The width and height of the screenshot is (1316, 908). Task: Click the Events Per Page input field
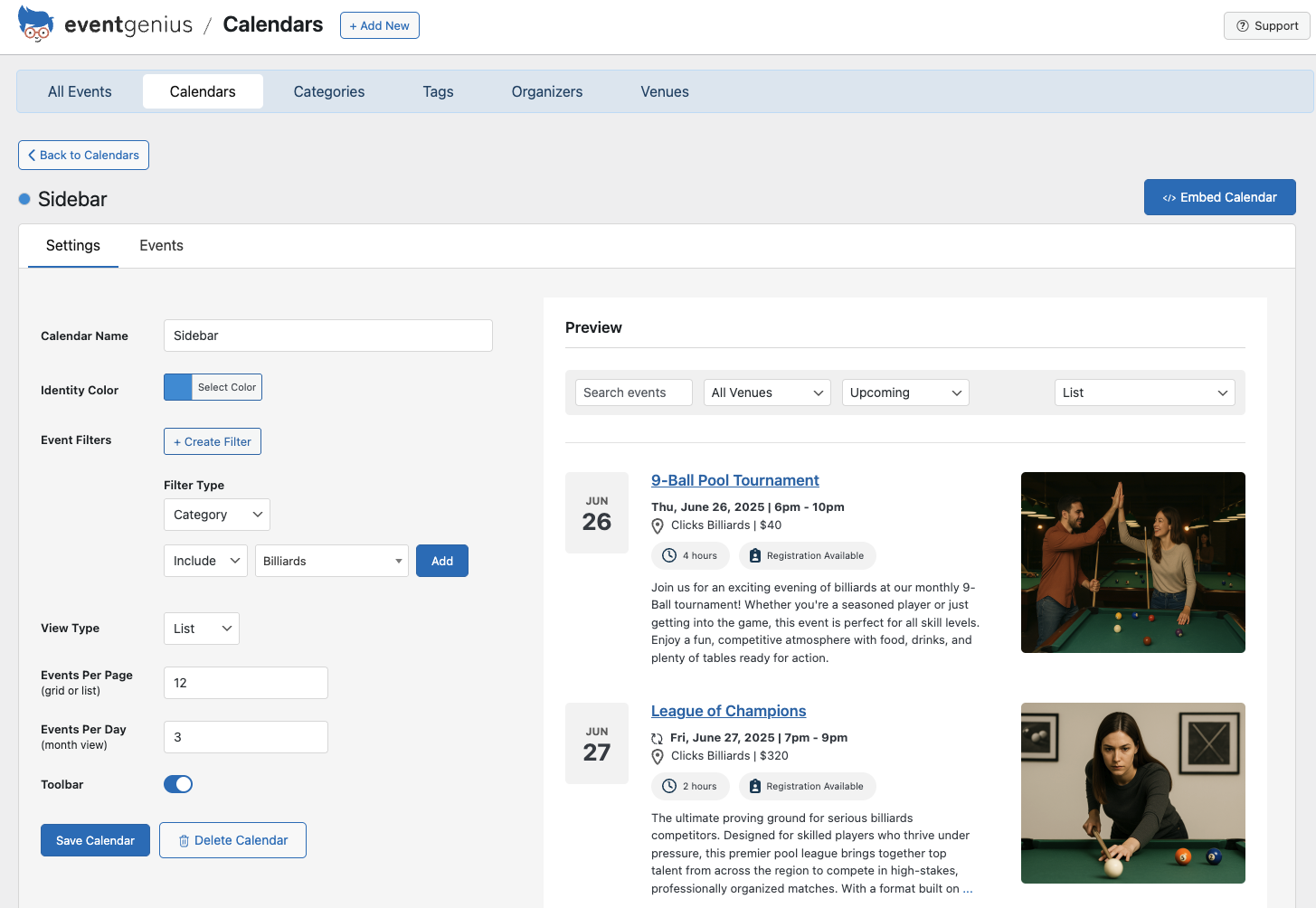(246, 683)
